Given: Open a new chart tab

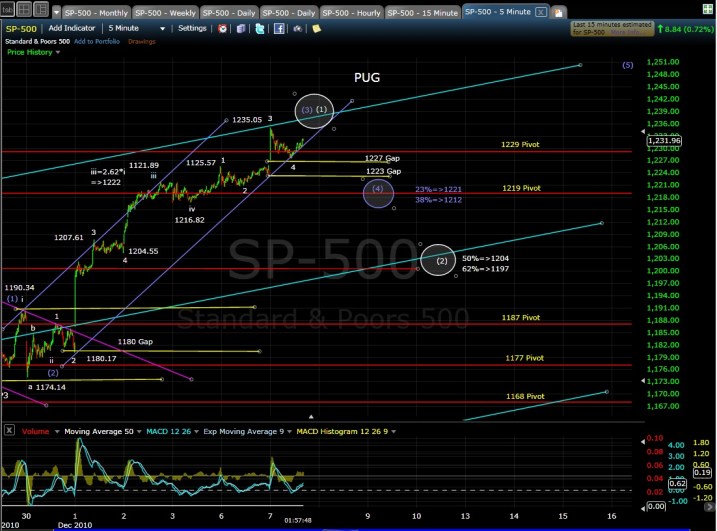Looking at the screenshot, I should [558, 13].
